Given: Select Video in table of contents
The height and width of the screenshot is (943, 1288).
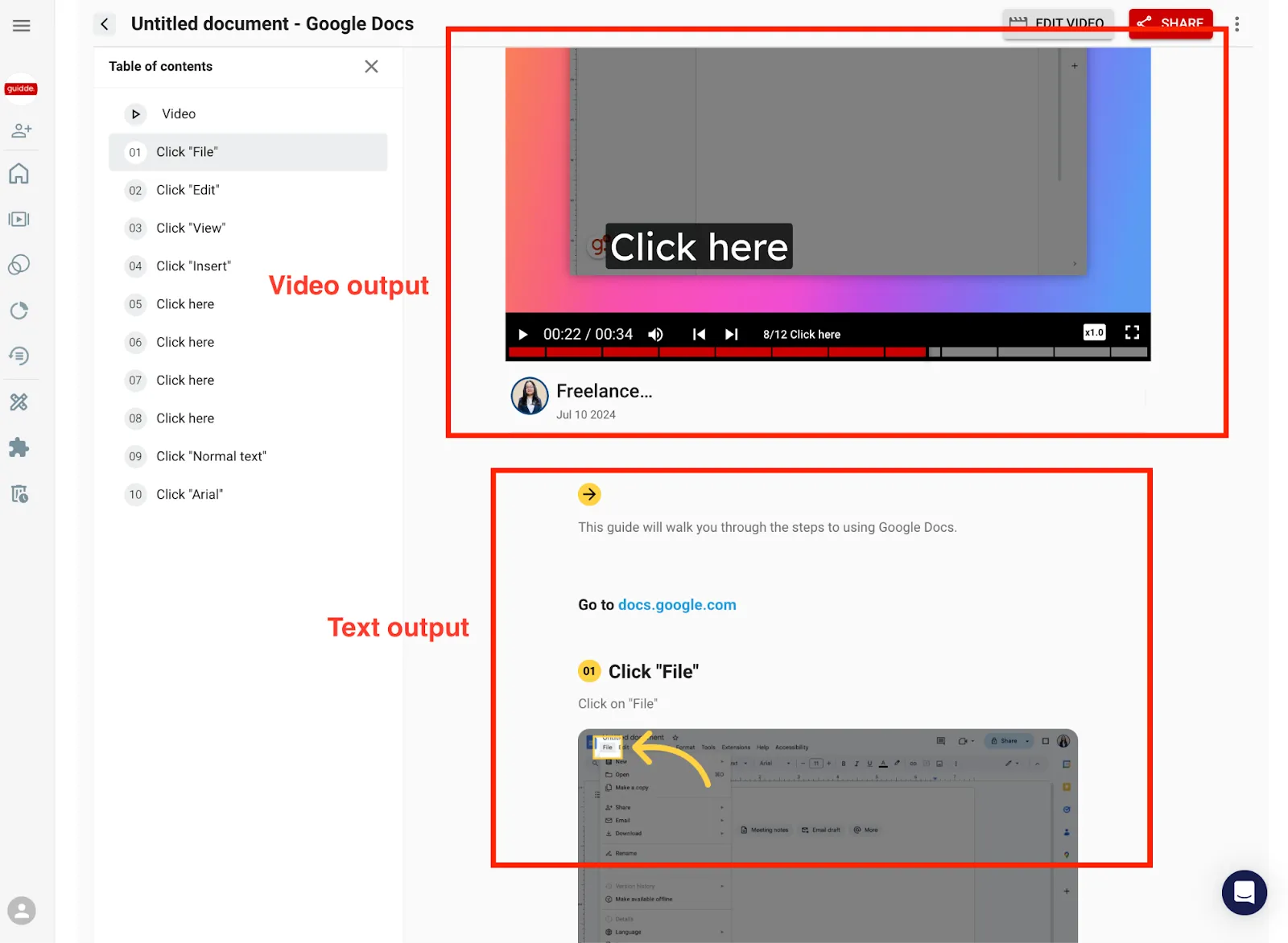Looking at the screenshot, I should 248,114.
